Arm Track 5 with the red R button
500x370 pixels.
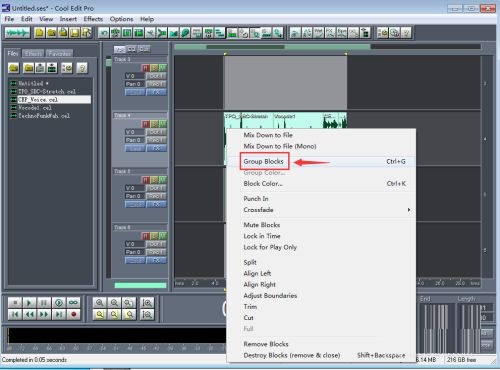pyautogui.click(x=146, y=180)
